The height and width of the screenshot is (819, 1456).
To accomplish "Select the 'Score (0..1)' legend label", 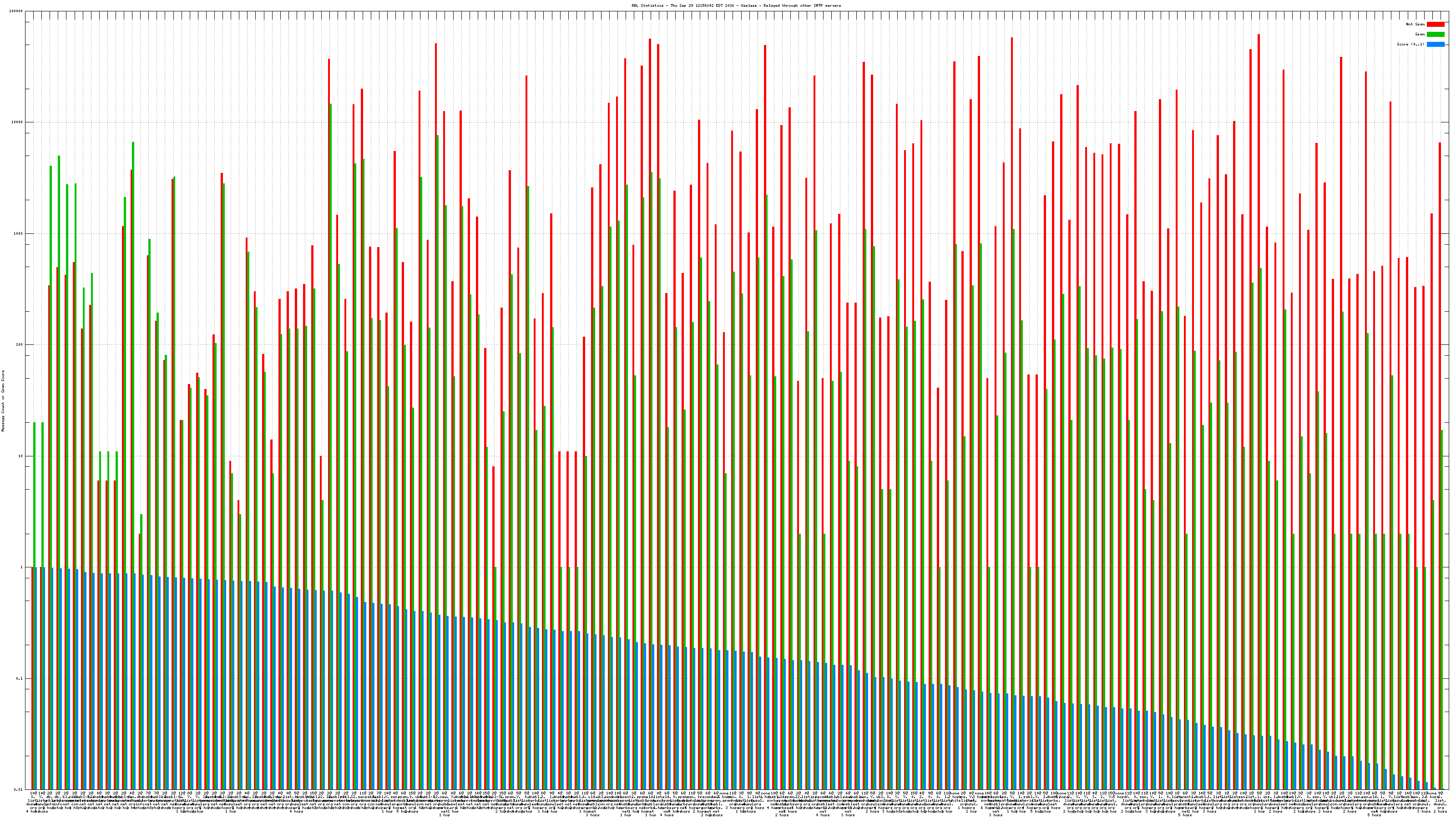I will [1410, 44].
